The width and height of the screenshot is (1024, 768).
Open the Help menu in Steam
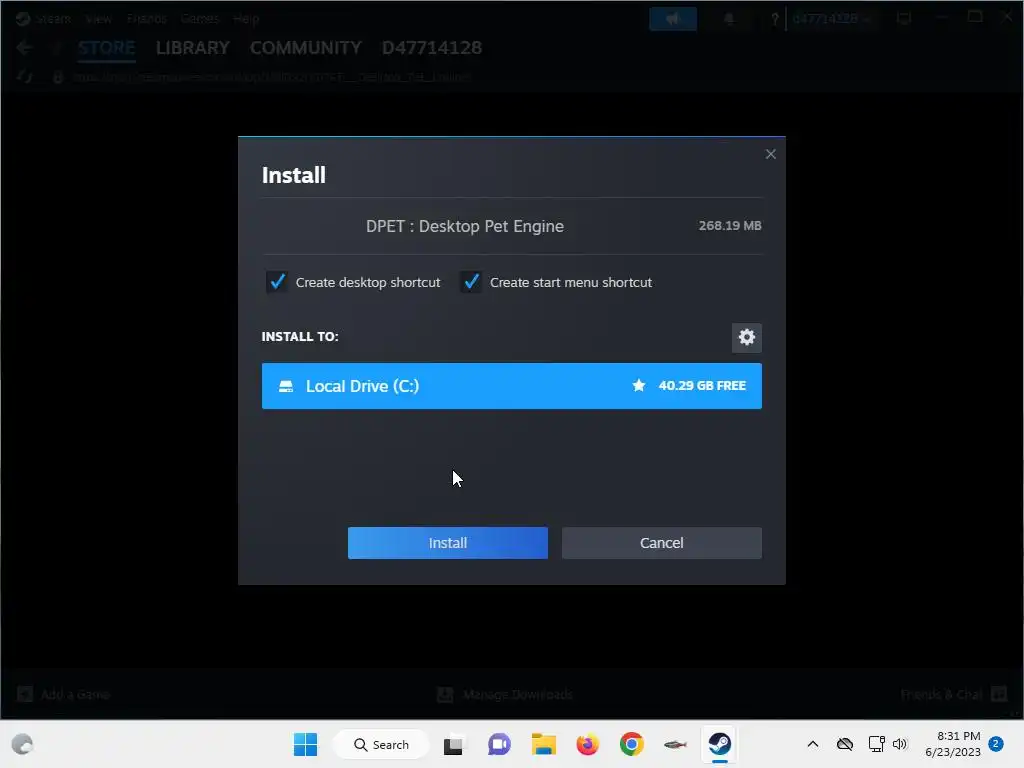pos(246,19)
